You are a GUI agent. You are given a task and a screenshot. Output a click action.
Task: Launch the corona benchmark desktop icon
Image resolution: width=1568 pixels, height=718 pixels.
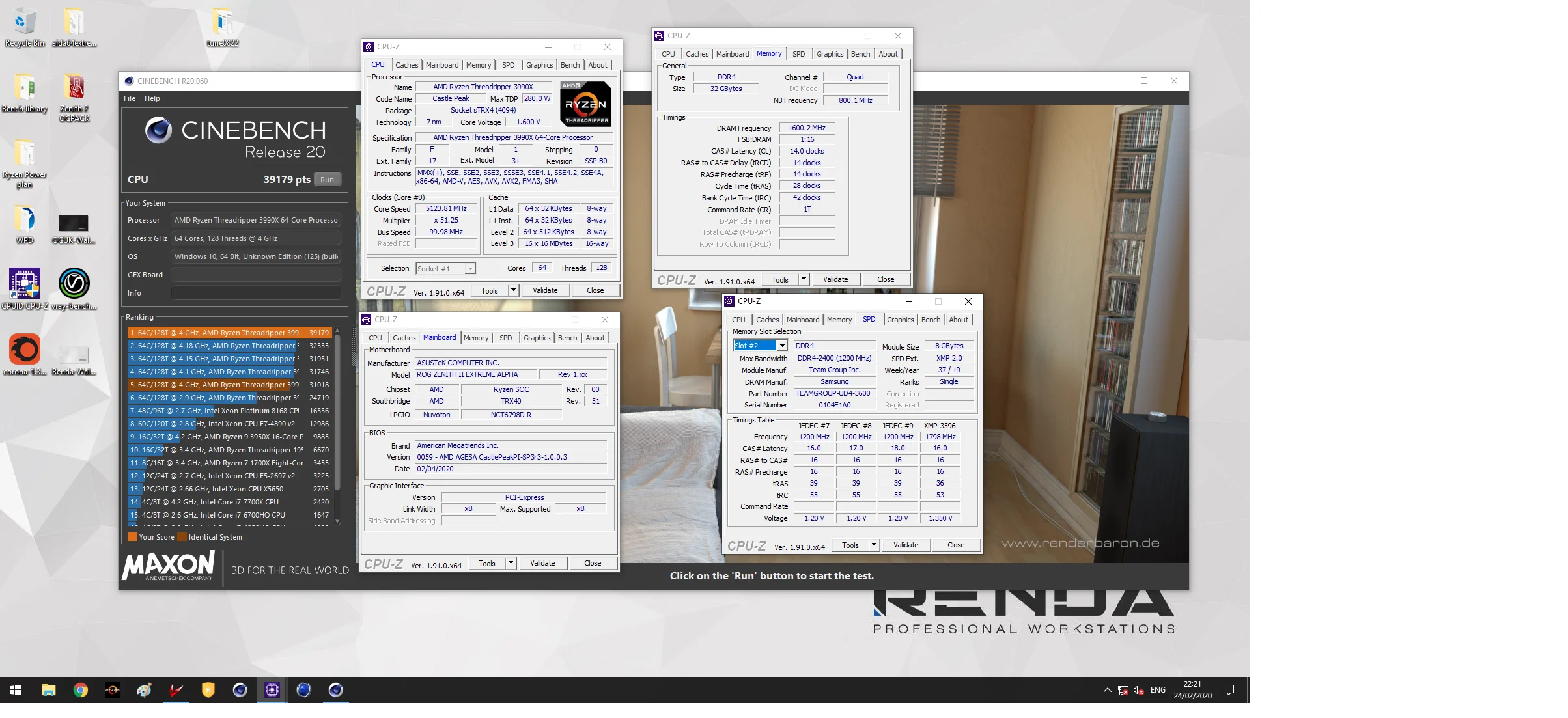click(x=24, y=355)
